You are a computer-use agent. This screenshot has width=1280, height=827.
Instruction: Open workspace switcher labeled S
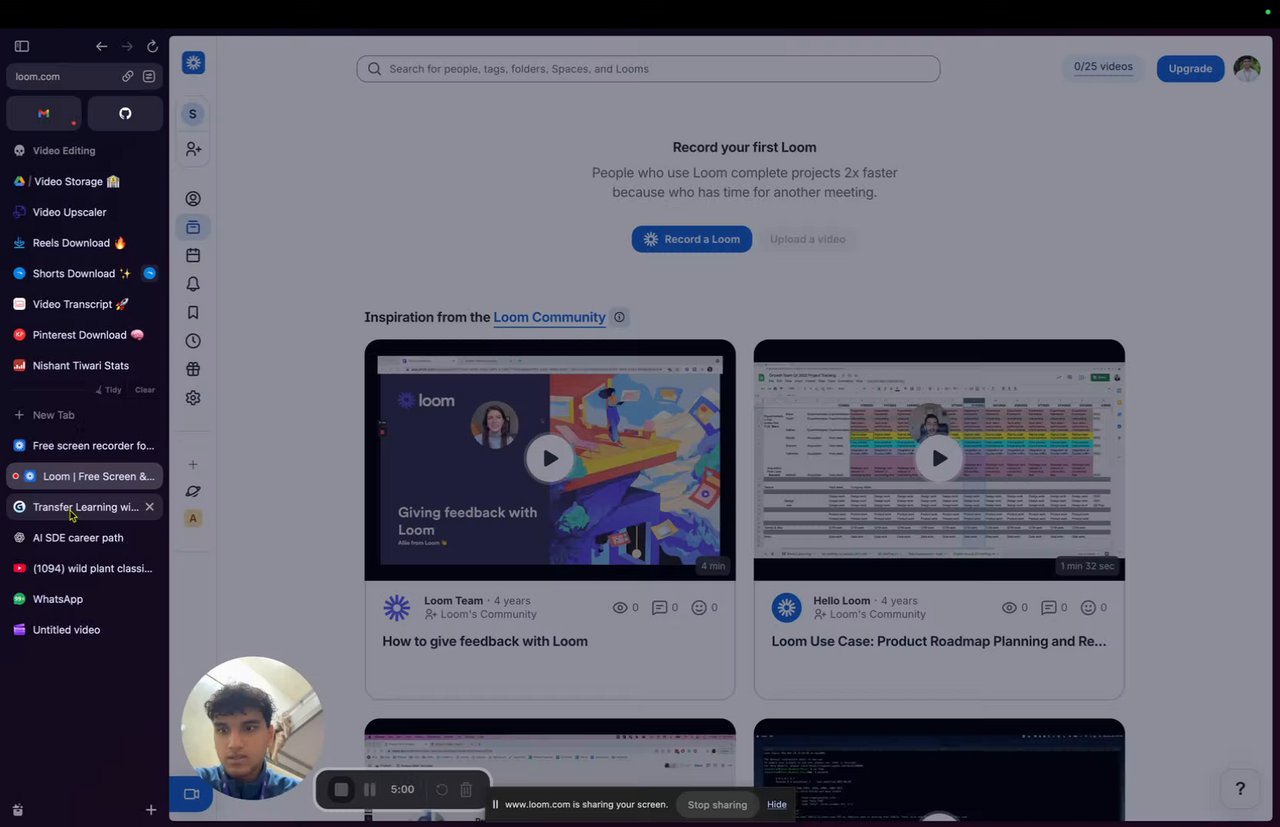point(193,114)
